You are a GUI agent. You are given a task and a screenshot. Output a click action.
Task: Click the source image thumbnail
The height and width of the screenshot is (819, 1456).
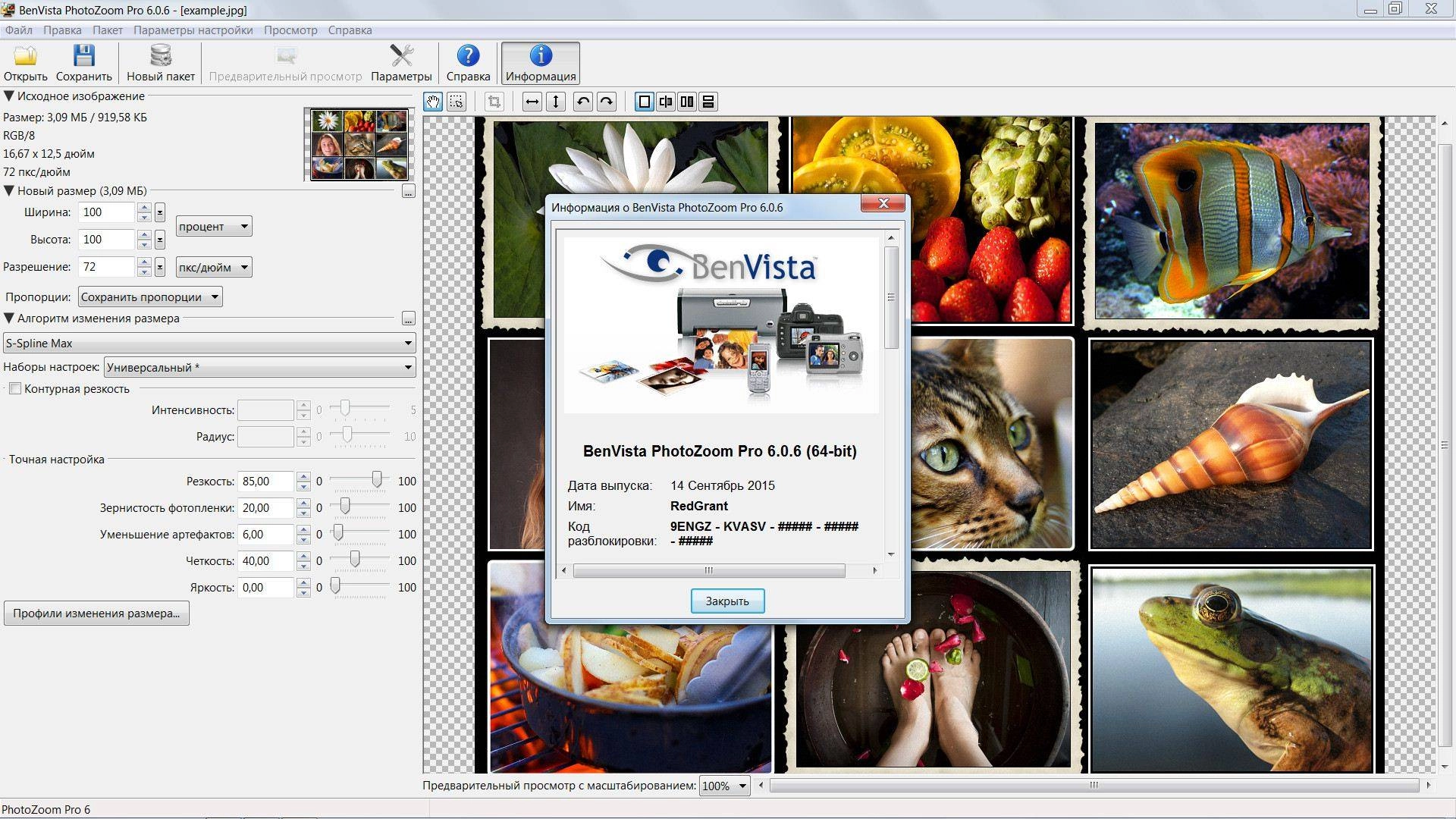[x=359, y=144]
